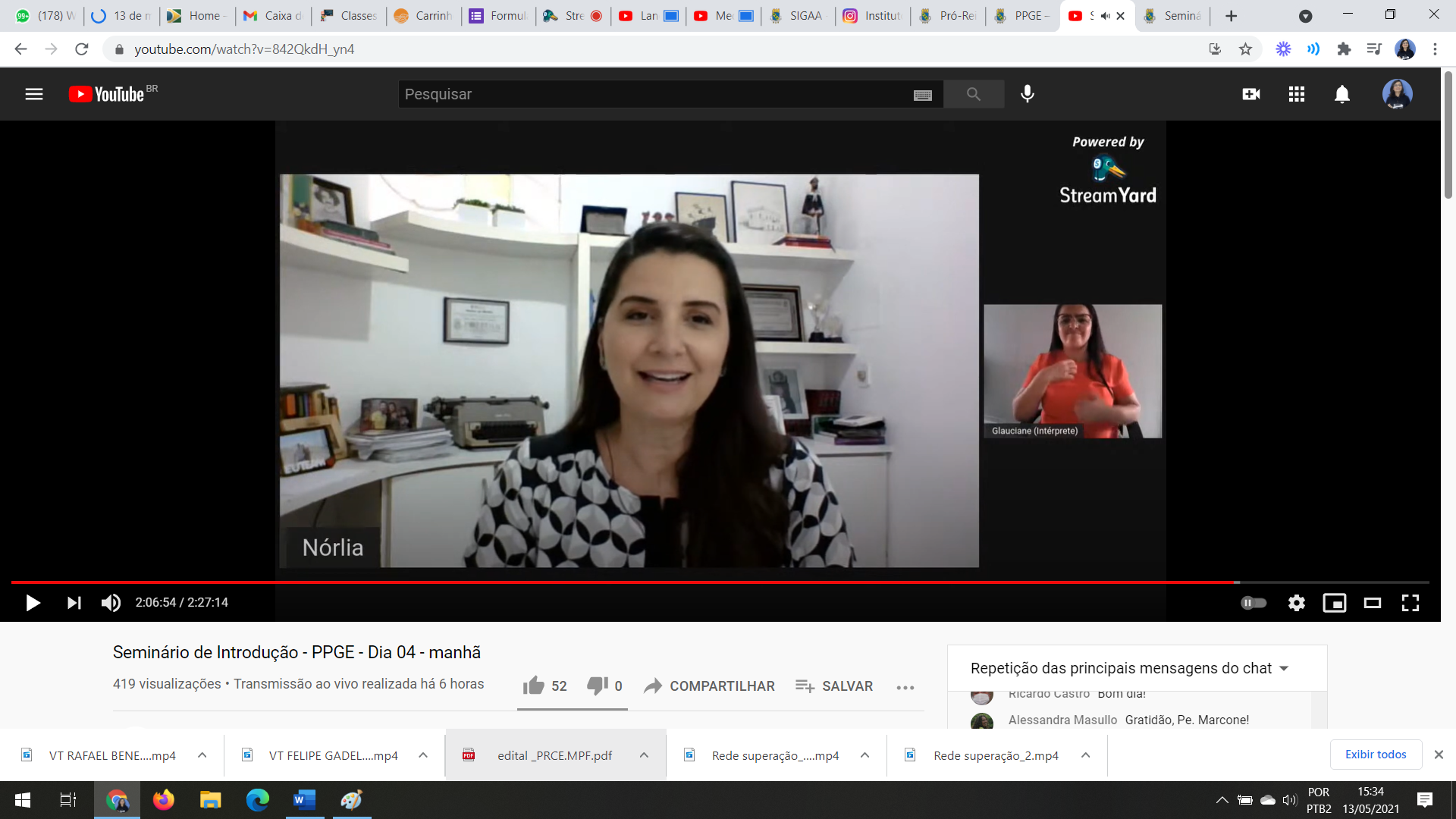Screen dimensions: 1456x819
Task: Open the YouTube hamburger guide menu
Action: click(x=34, y=94)
